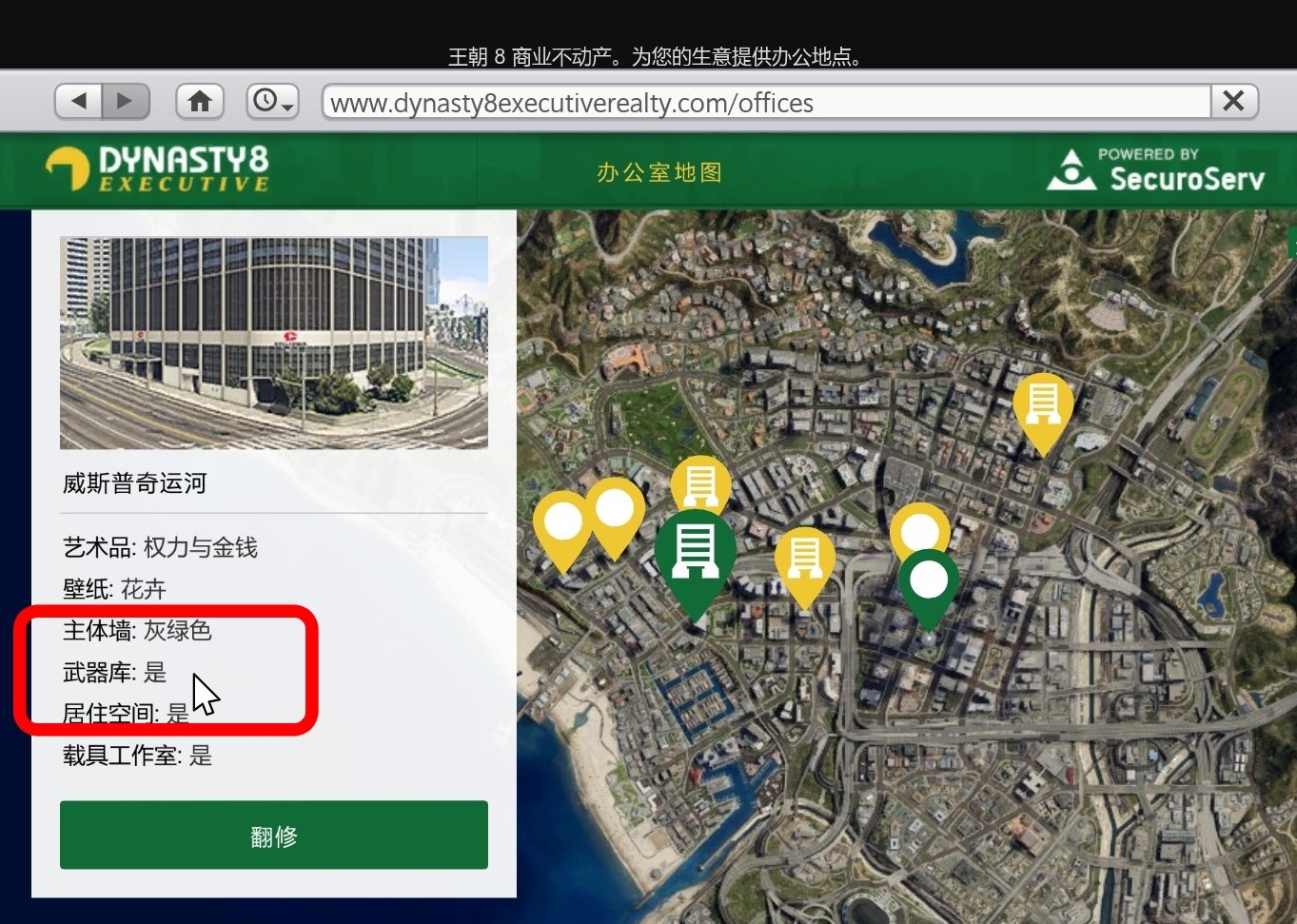Click the 主体墙: 灰绿色 row
This screenshot has width=1297, height=924.
(x=137, y=630)
